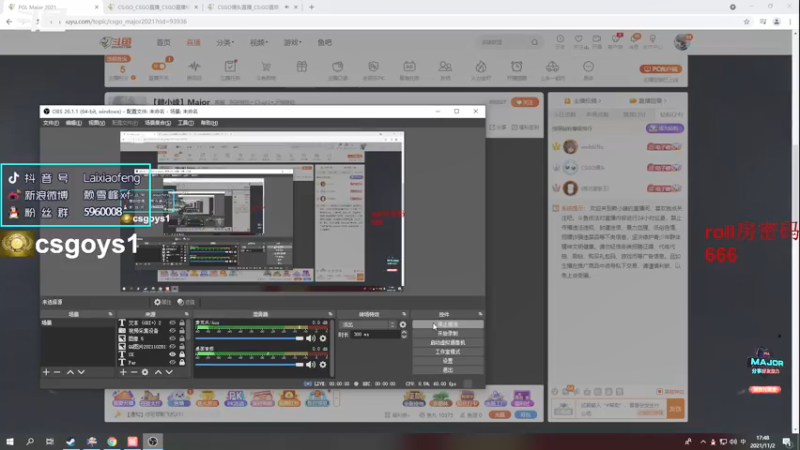
Task: Toggle visibility of 视频采集设备 source
Action: 172,331
